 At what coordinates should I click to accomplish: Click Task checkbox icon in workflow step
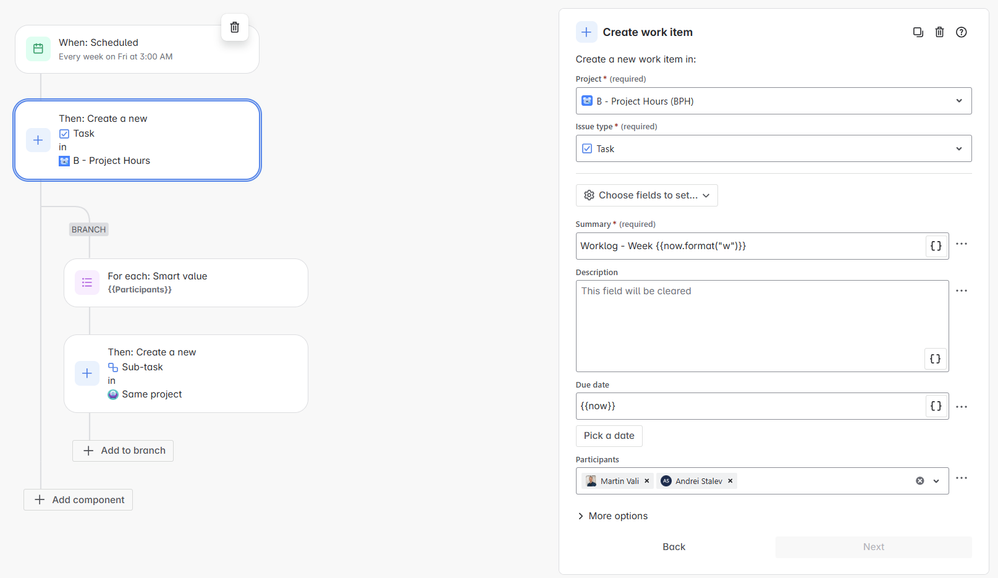pos(64,134)
